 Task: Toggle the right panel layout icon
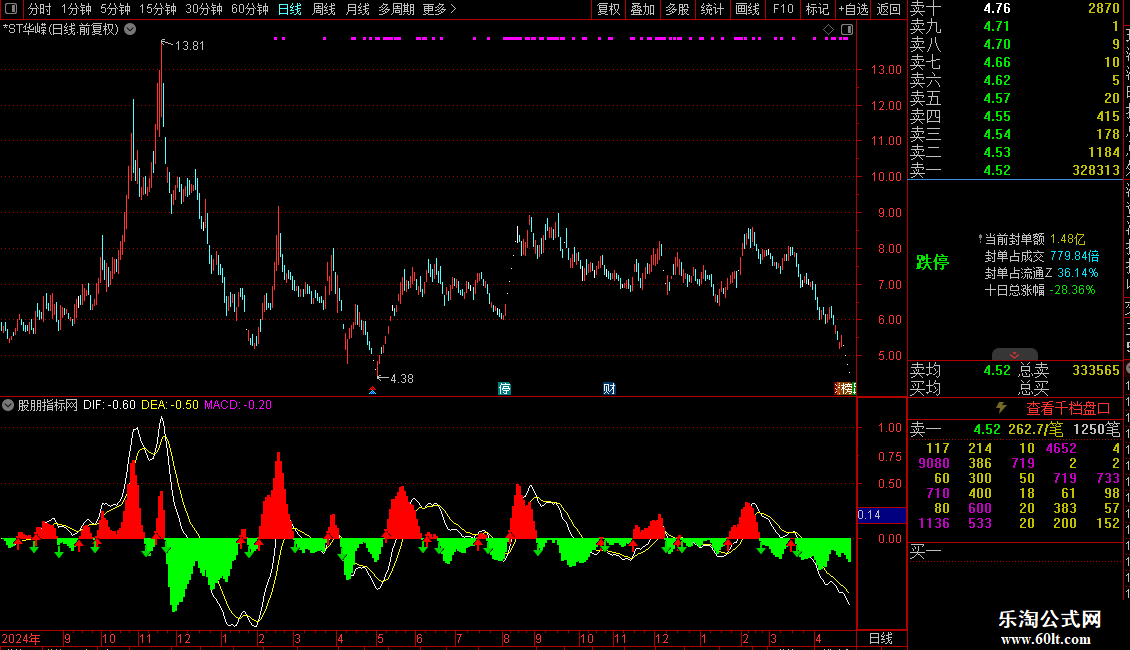847,30
